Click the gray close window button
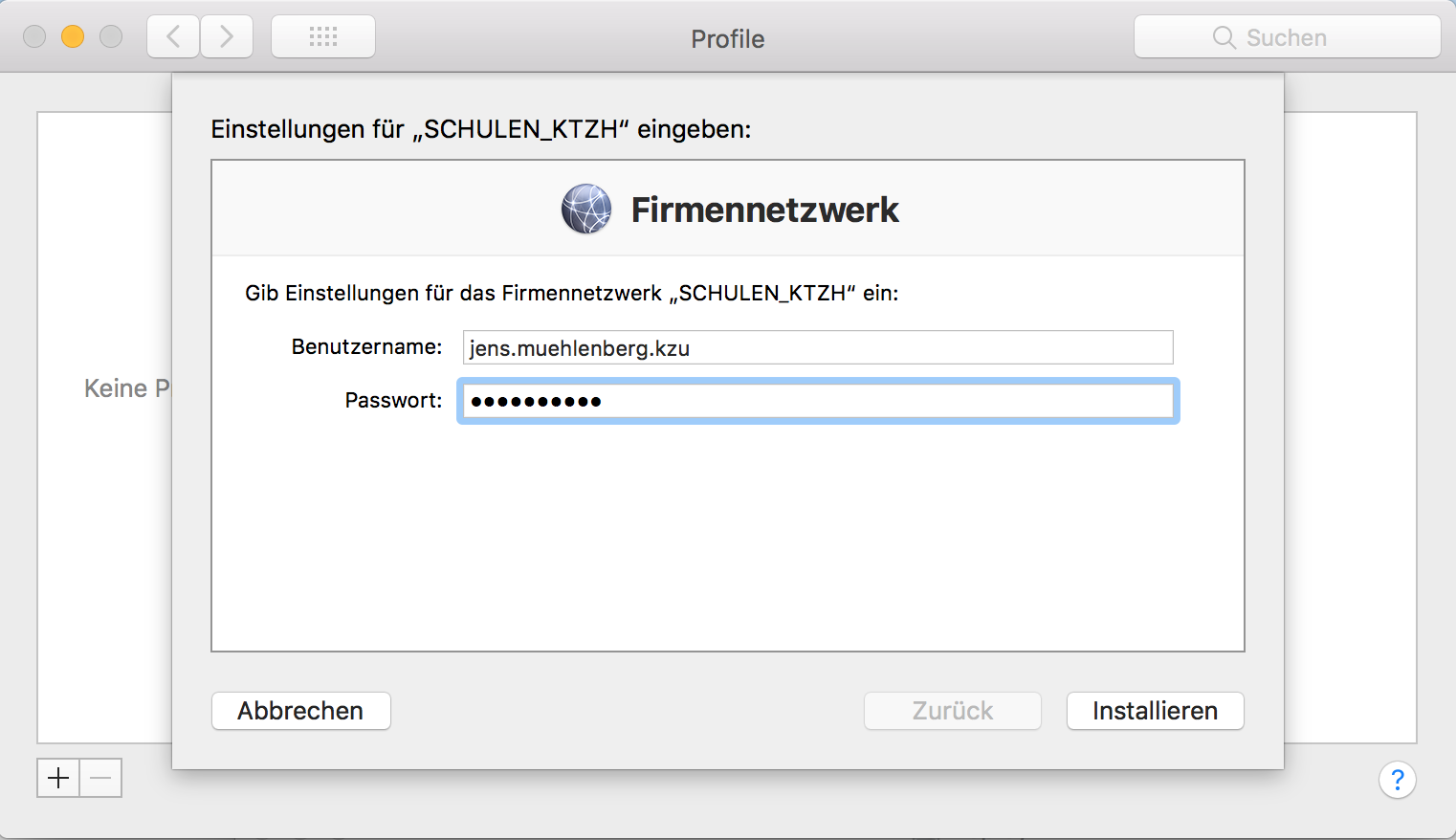Image resolution: width=1456 pixels, height=840 pixels. coord(34,36)
